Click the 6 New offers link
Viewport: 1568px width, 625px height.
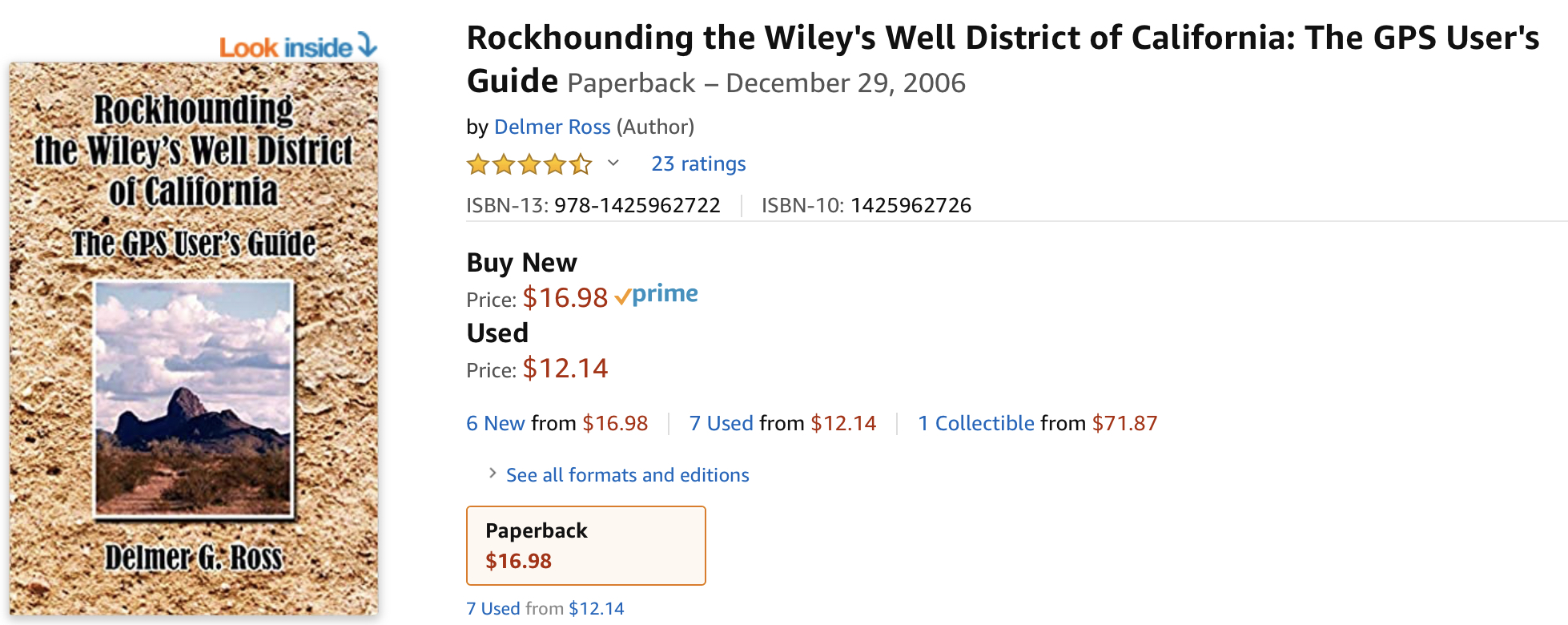[496, 423]
